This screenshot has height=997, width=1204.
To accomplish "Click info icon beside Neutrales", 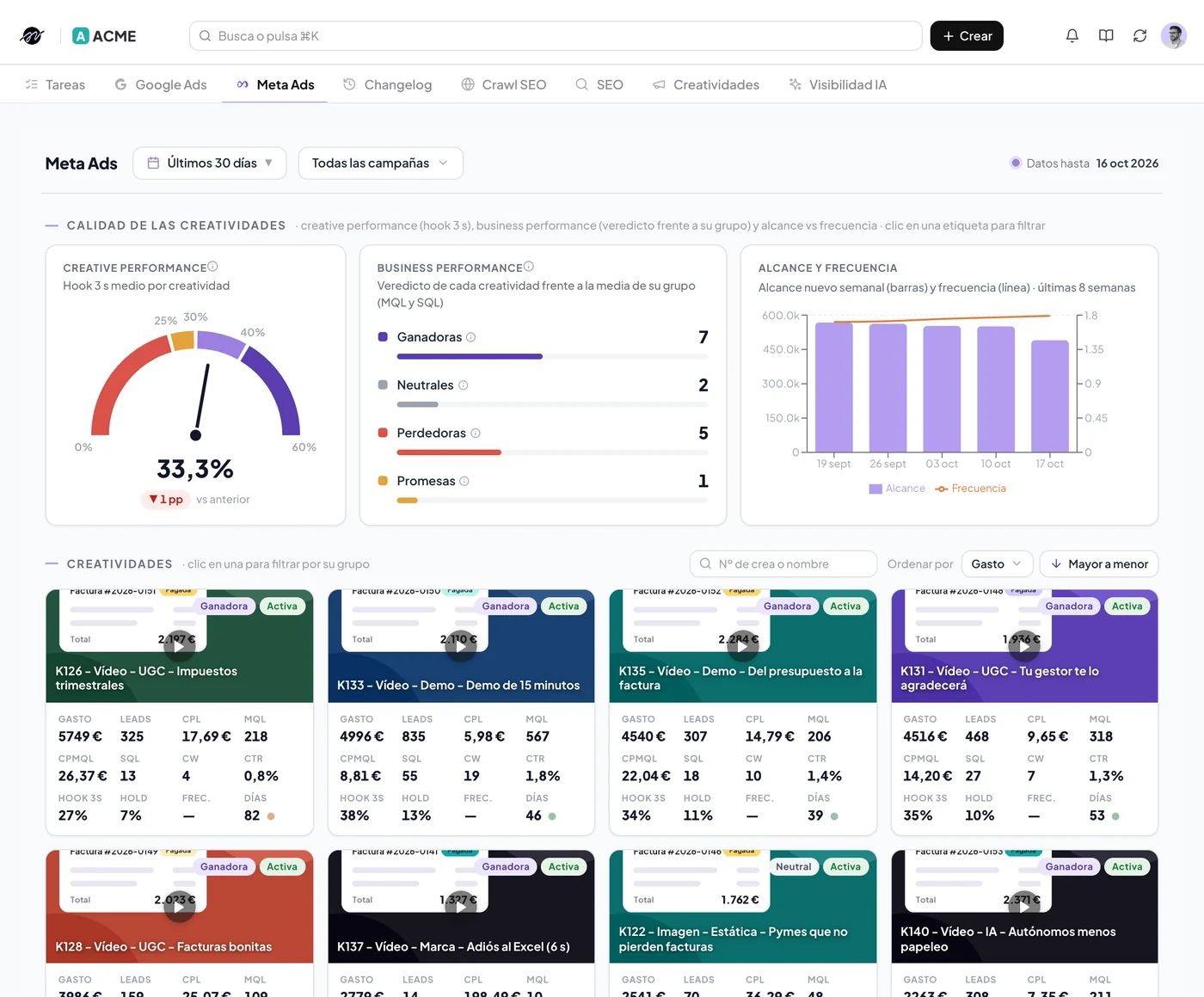I will [x=463, y=385].
